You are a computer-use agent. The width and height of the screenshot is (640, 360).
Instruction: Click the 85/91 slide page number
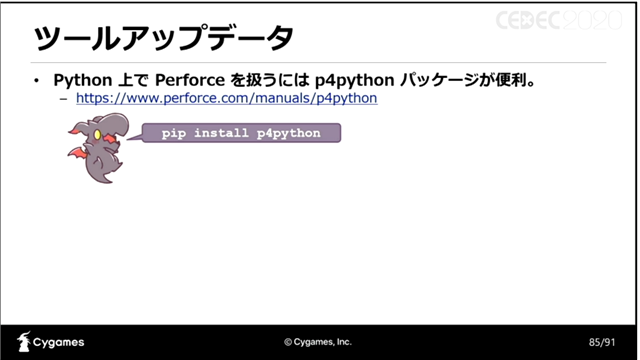pyautogui.click(x=602, y=342)
